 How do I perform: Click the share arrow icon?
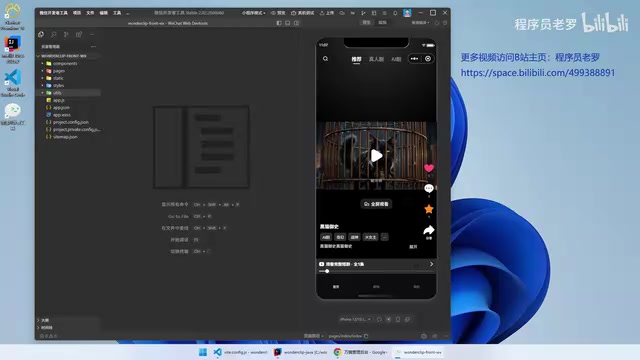click(x=429, y=230)
